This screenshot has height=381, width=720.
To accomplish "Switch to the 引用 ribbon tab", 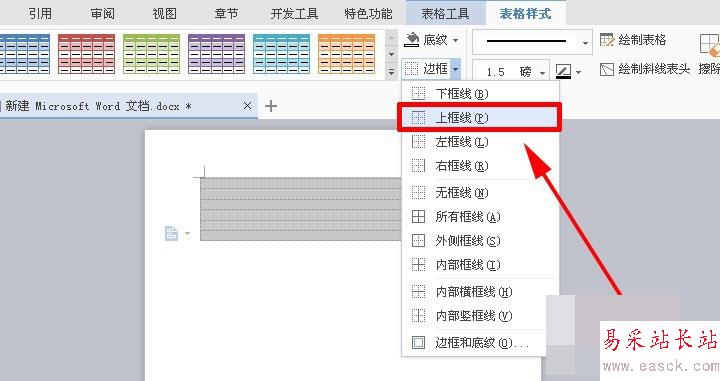I will coord(40,14).
